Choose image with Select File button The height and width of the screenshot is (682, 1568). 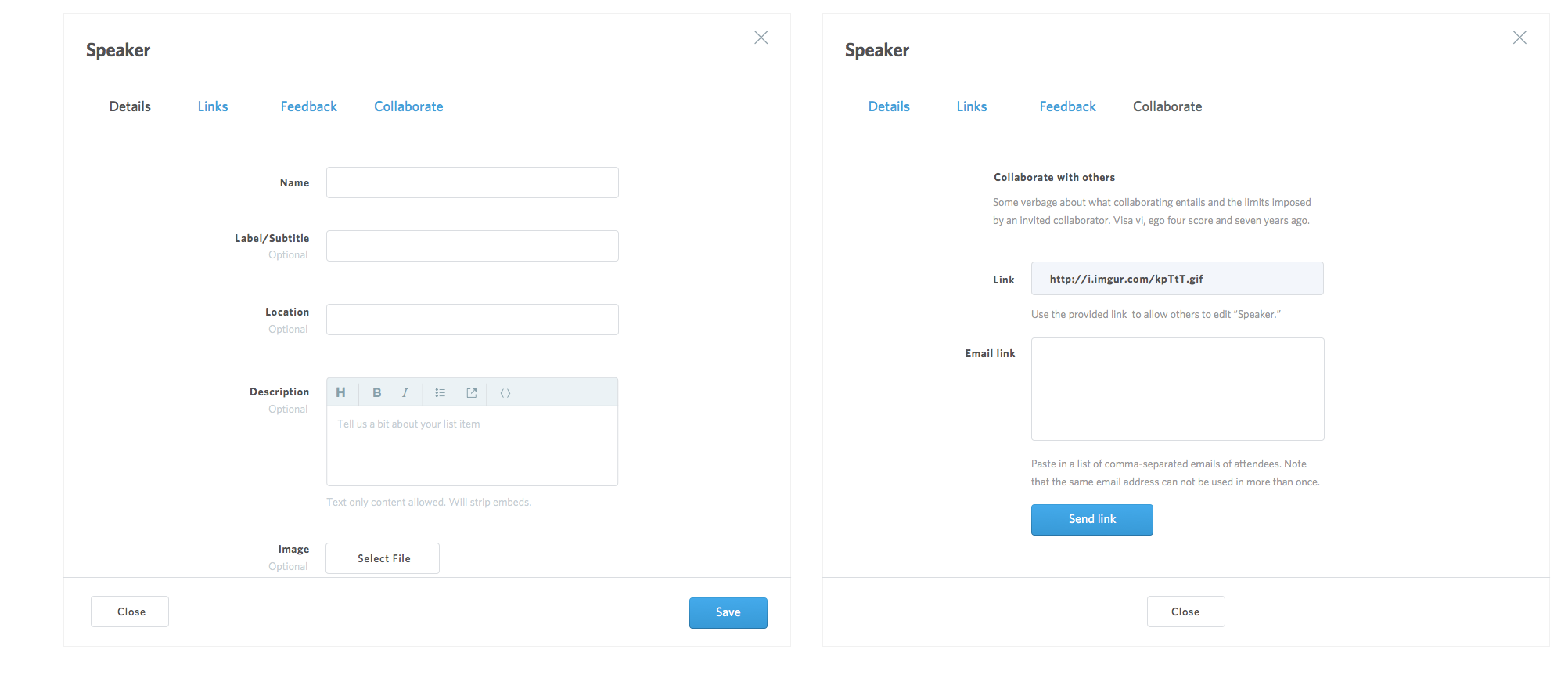coord(383,558)
